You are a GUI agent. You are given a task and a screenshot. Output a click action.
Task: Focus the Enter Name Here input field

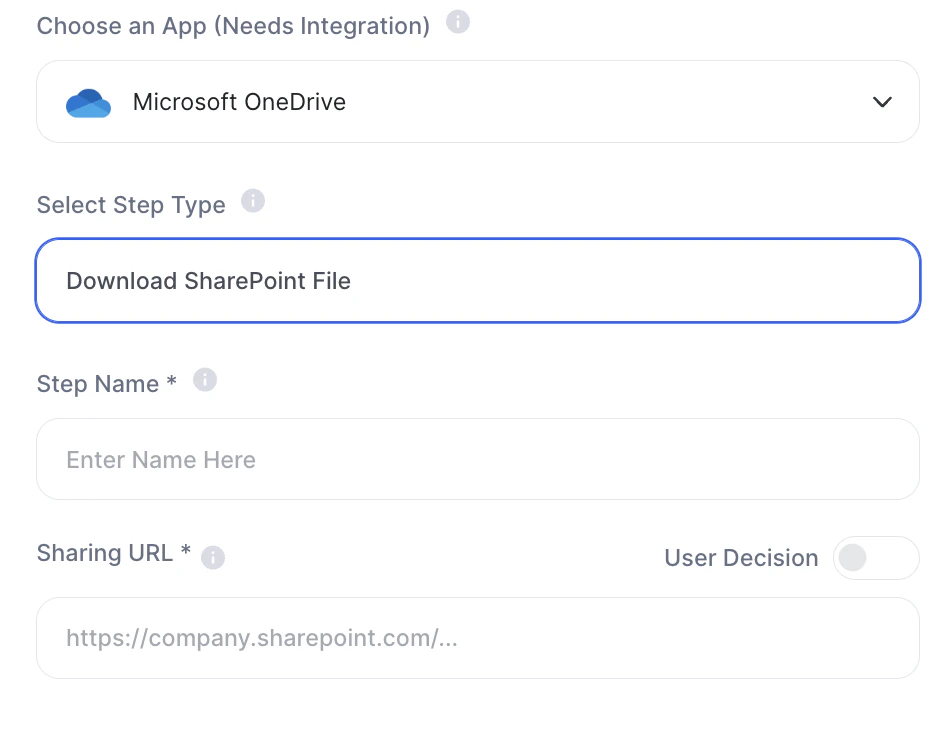pos(478,459)
